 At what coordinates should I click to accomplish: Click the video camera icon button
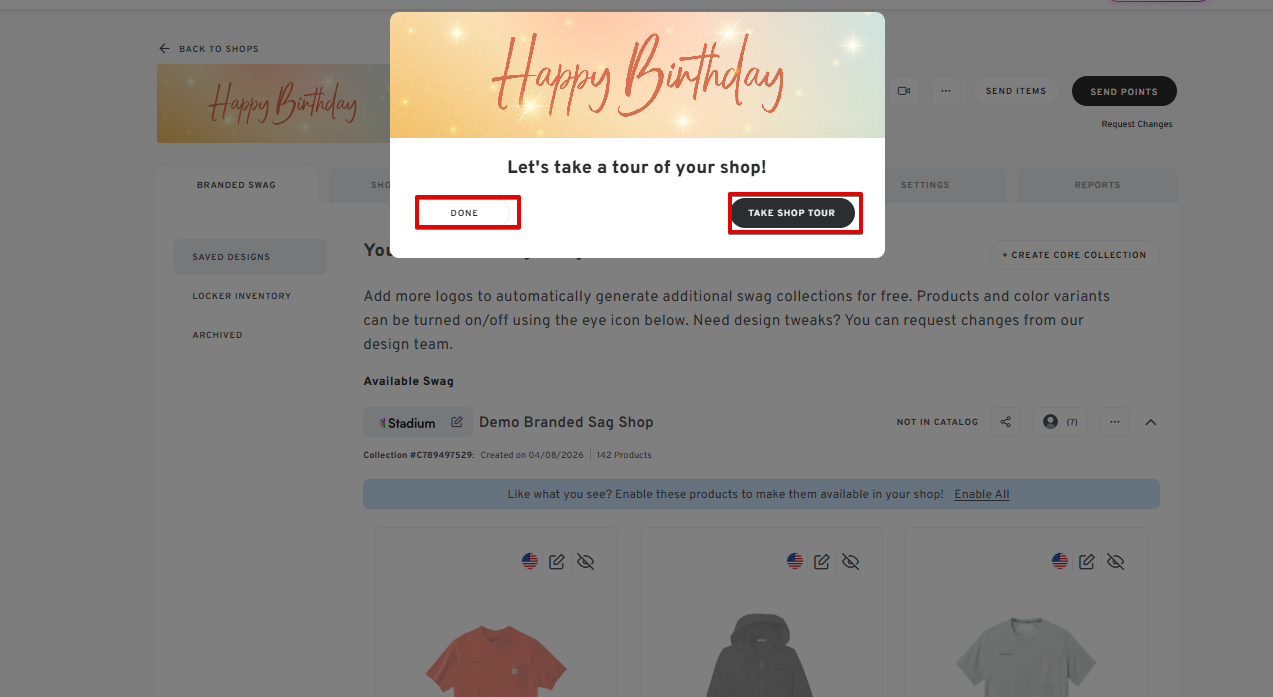[x=904, y=91]
